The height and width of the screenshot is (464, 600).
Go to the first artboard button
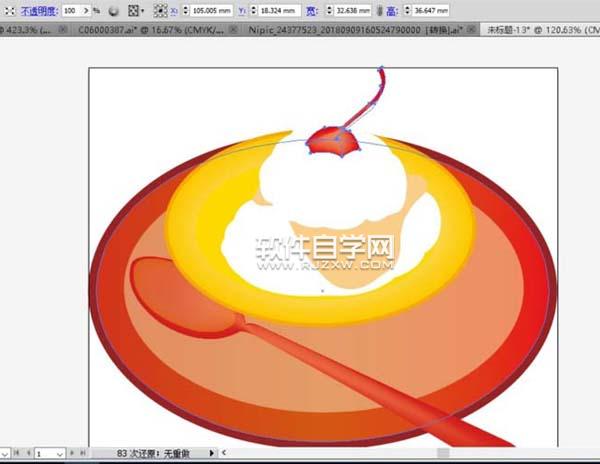coord(16,453)
